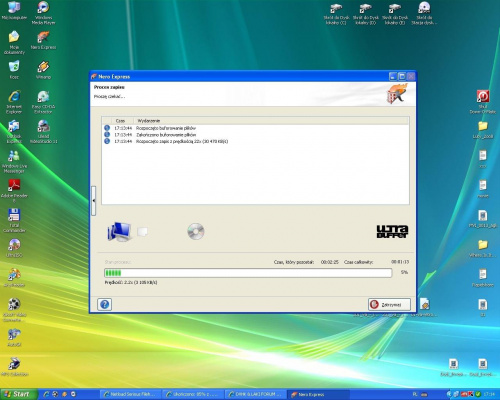Open Mój komputer desktop icon

[14, 11]
